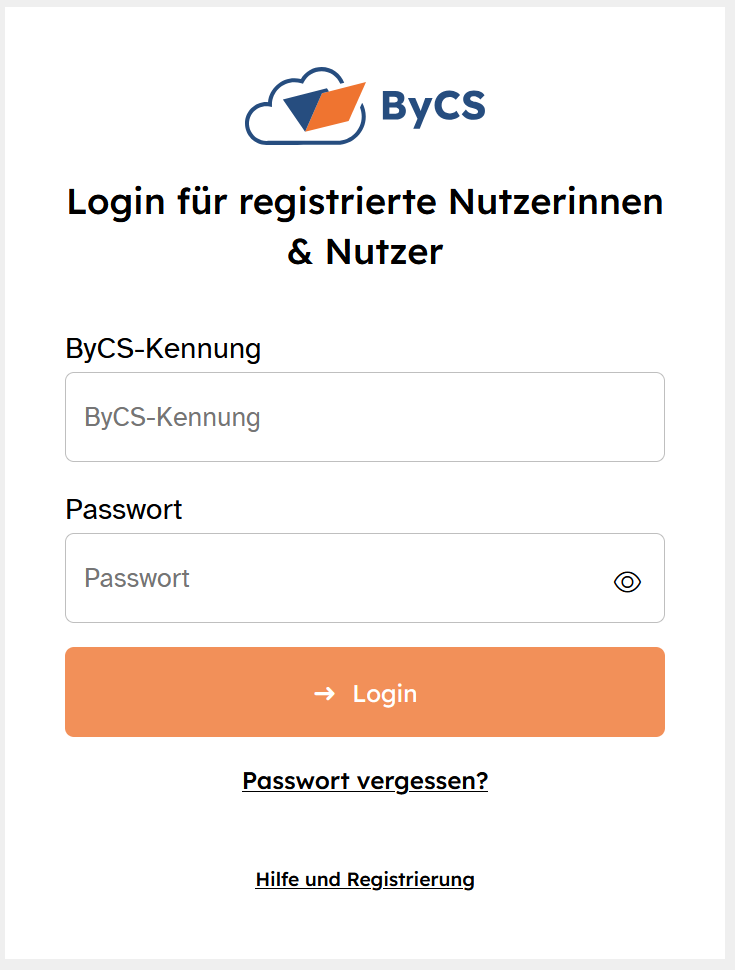Viewport: 735px width, 970px height.
Task: Click the "Passwort" field label above the input
Action: coord(124,510)
